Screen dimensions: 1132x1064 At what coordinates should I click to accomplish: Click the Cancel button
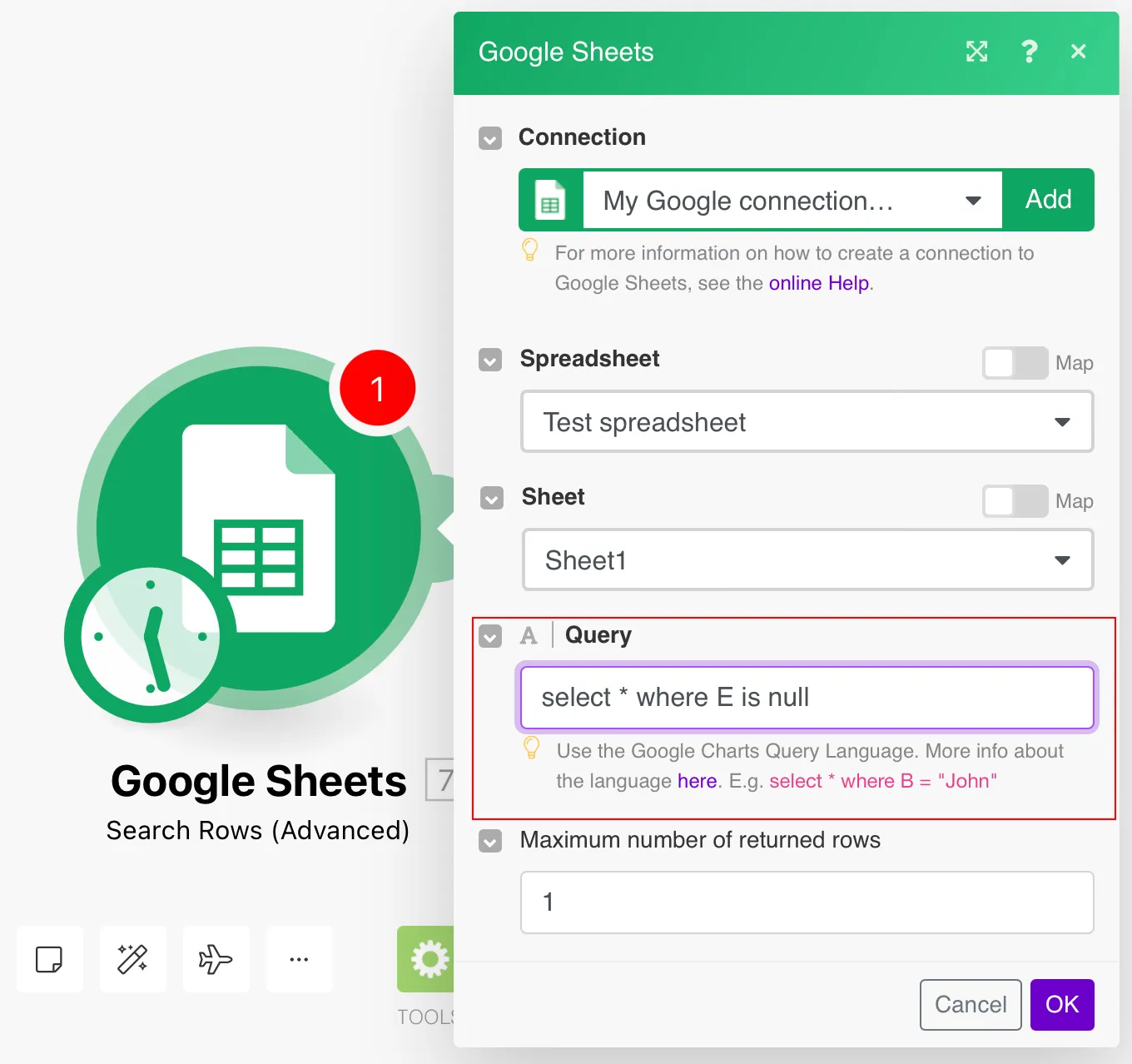point(971,1005)
